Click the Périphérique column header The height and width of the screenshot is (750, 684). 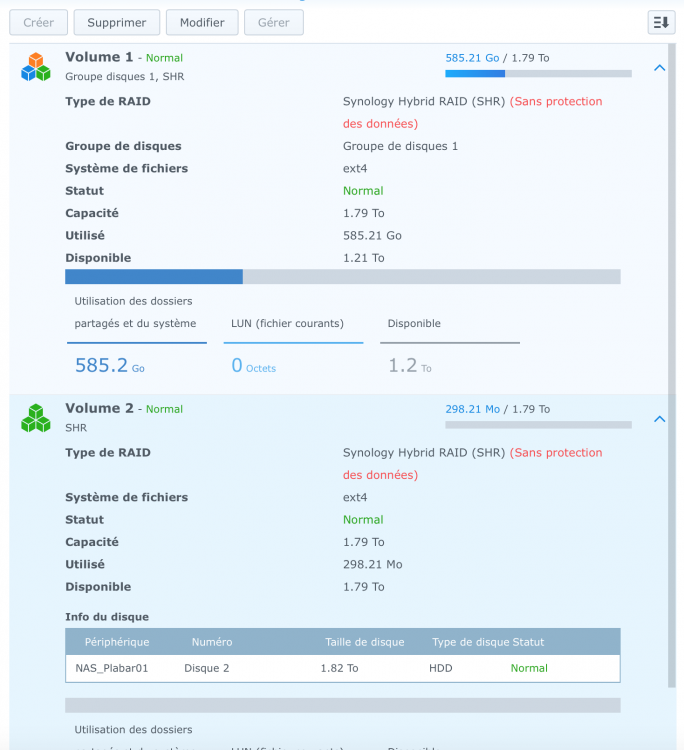pyautogui.click(x=117, y=642)
